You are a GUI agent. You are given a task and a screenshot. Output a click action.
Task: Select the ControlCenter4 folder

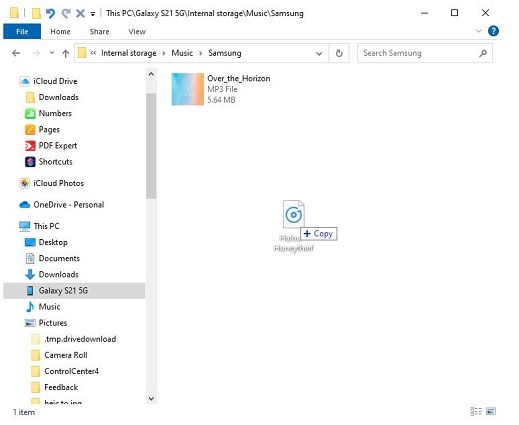71,371
